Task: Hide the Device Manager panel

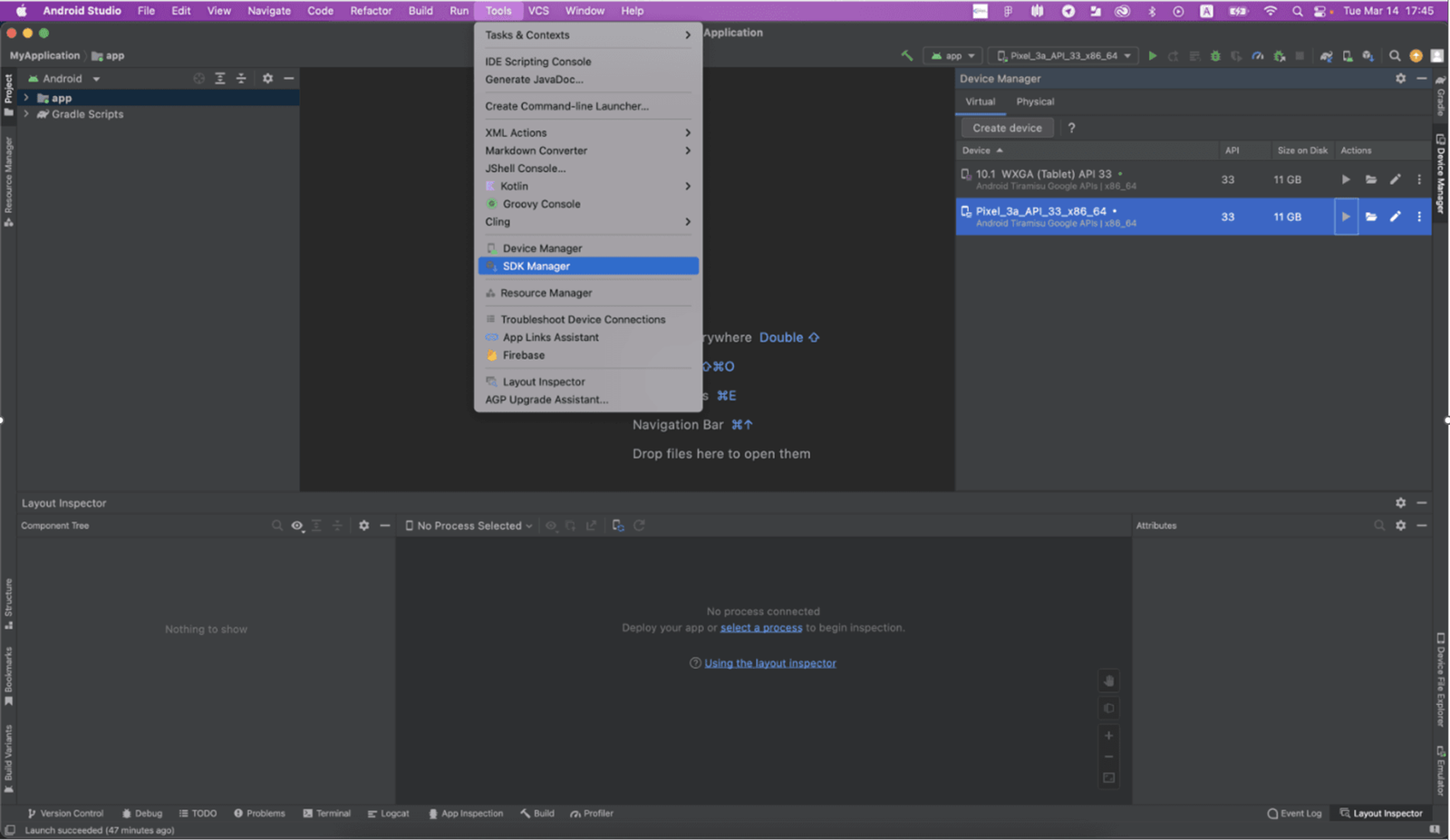Action: pos(1422,79)
